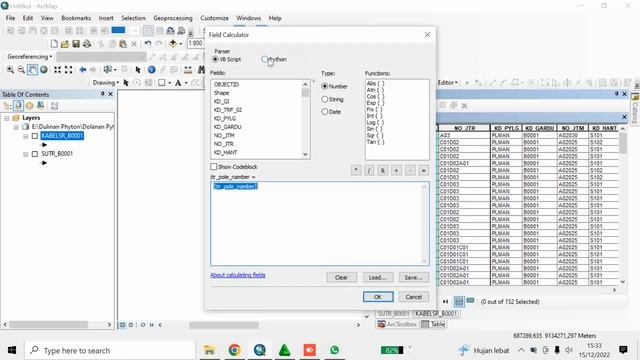640x360 pixels.
Task: Print the map with printer icon
Action: click(87, 43)
